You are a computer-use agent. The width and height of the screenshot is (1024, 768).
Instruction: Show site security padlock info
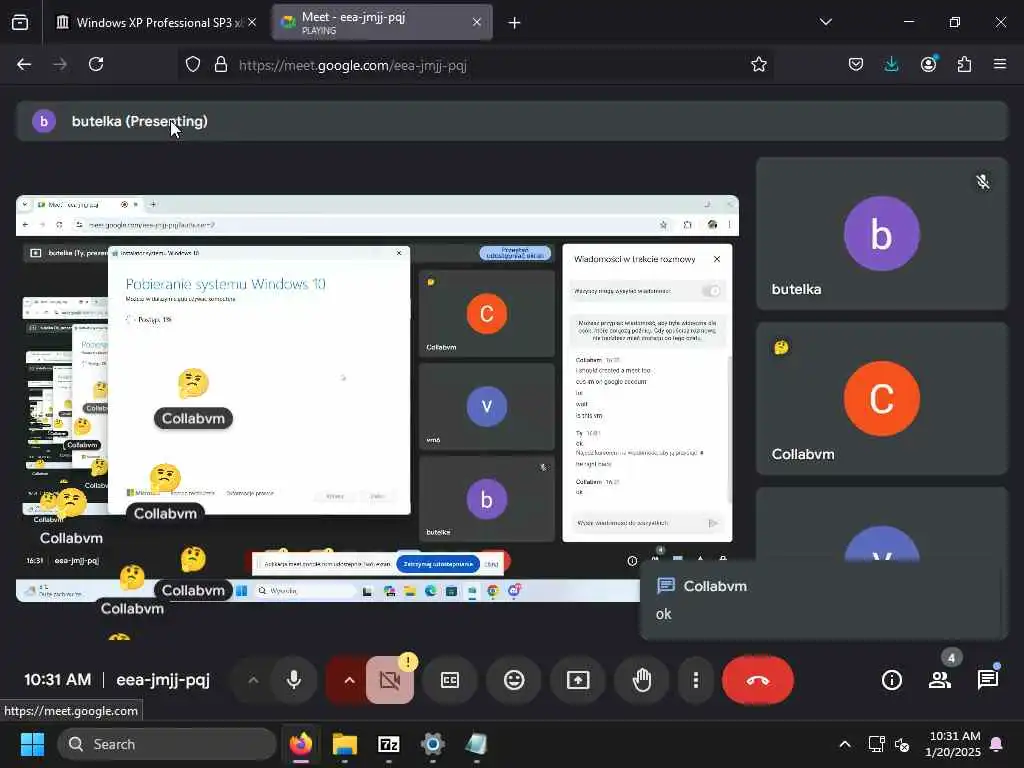coord(221,64)
